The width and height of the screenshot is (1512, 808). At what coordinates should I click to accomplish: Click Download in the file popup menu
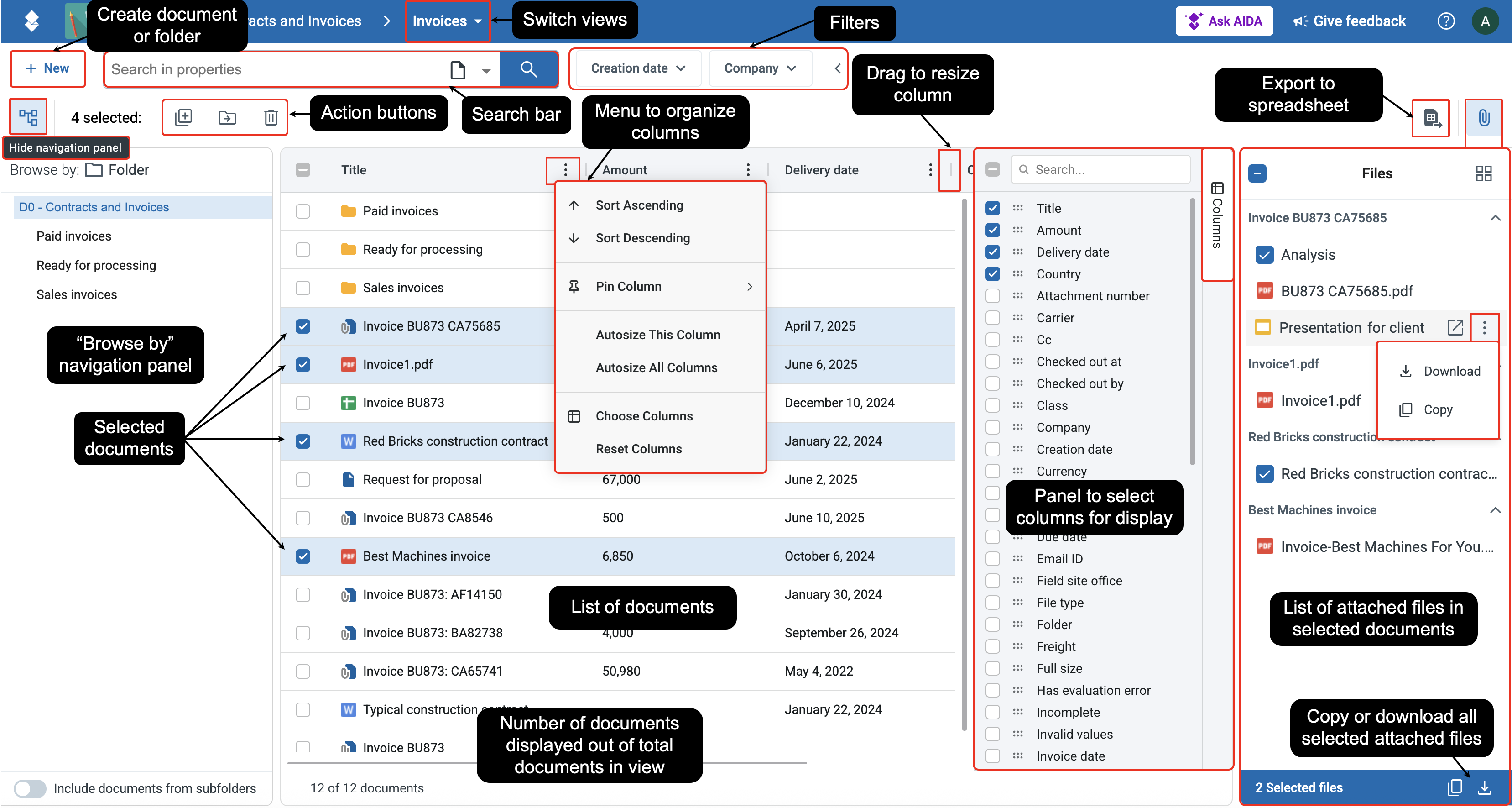pos(1438,371)
